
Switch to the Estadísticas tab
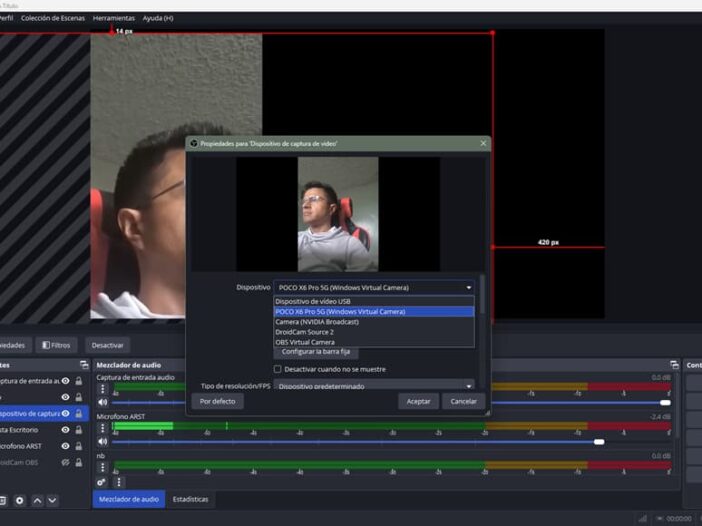[x=190, y=499]
